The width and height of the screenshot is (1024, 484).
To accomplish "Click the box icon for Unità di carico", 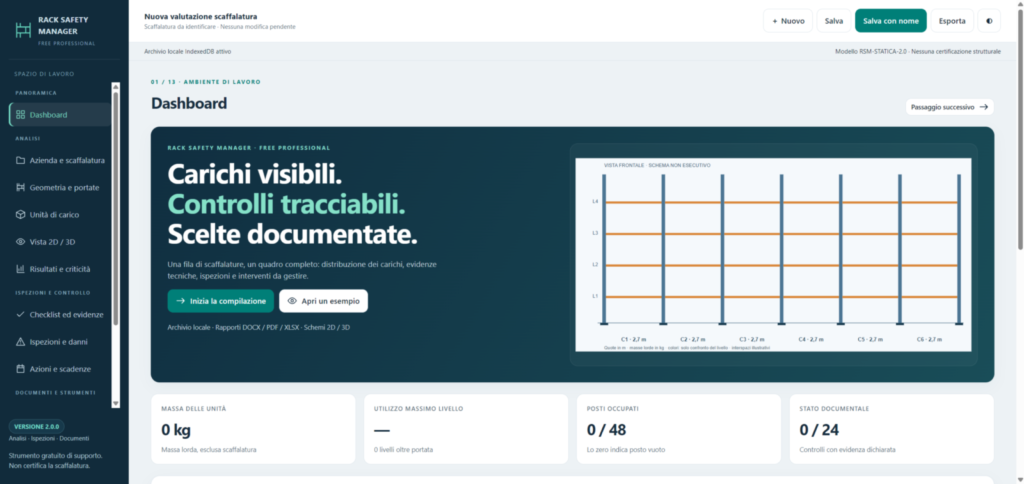I will 20,214.
